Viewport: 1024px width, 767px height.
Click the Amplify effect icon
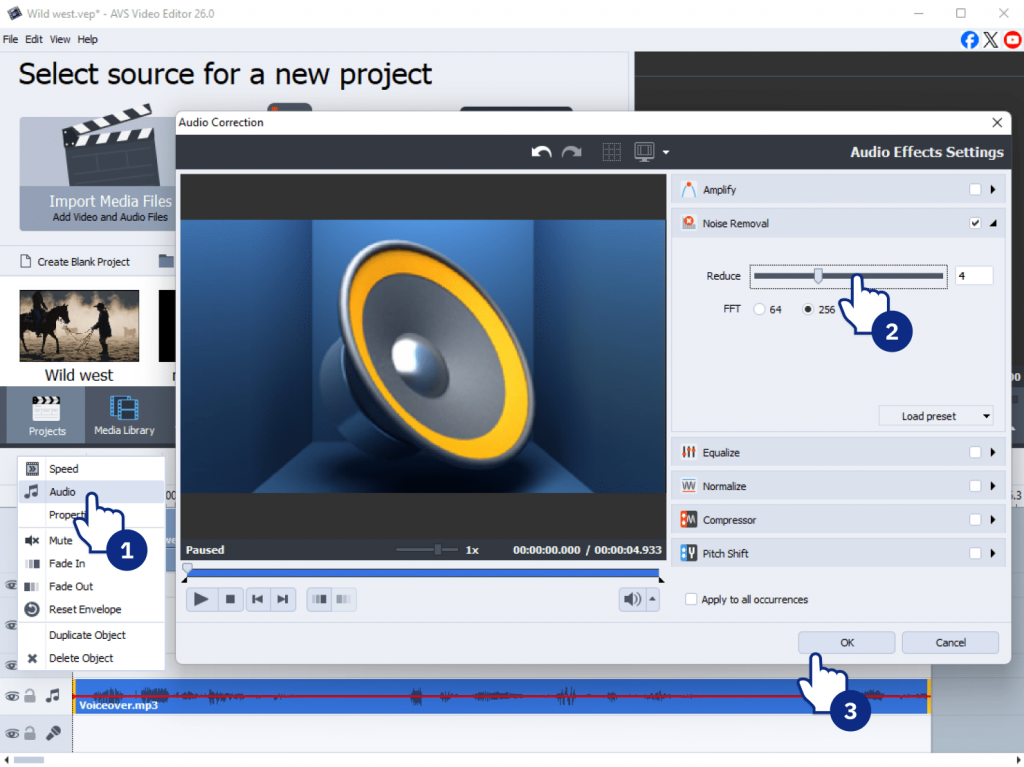[688, 189]
